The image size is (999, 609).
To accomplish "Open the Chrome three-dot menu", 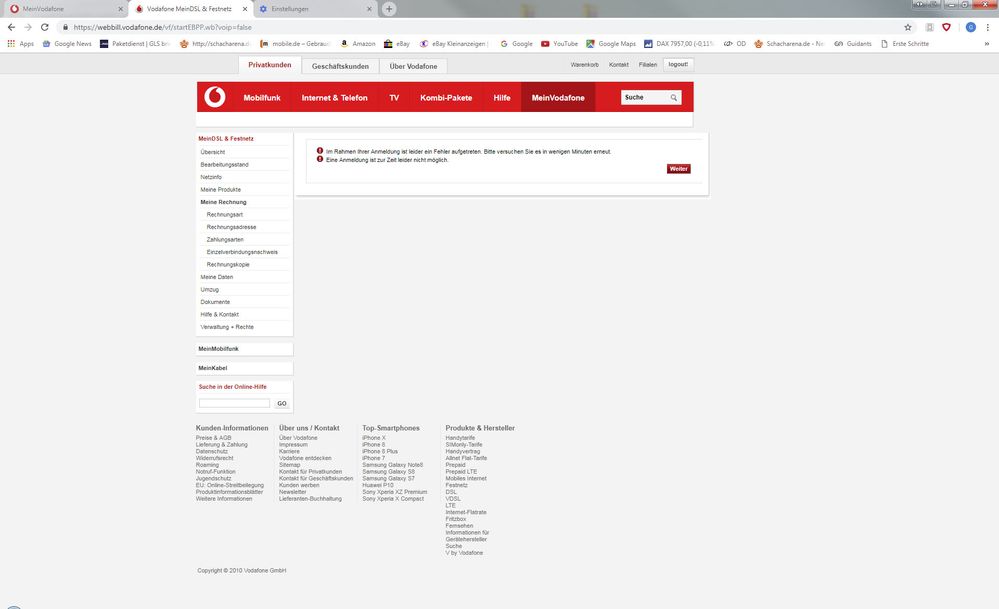I will (988, 27).
